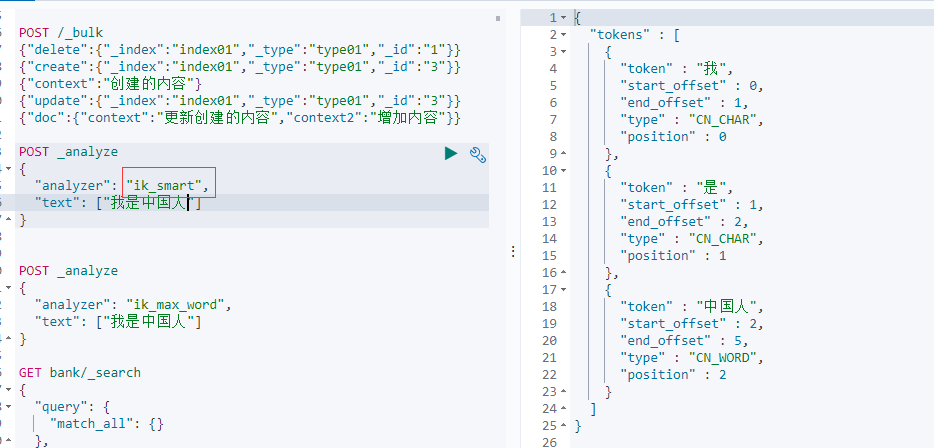Click the "ik_smart" analyzer value
This screenshot has height=448, width=934.
164,186
